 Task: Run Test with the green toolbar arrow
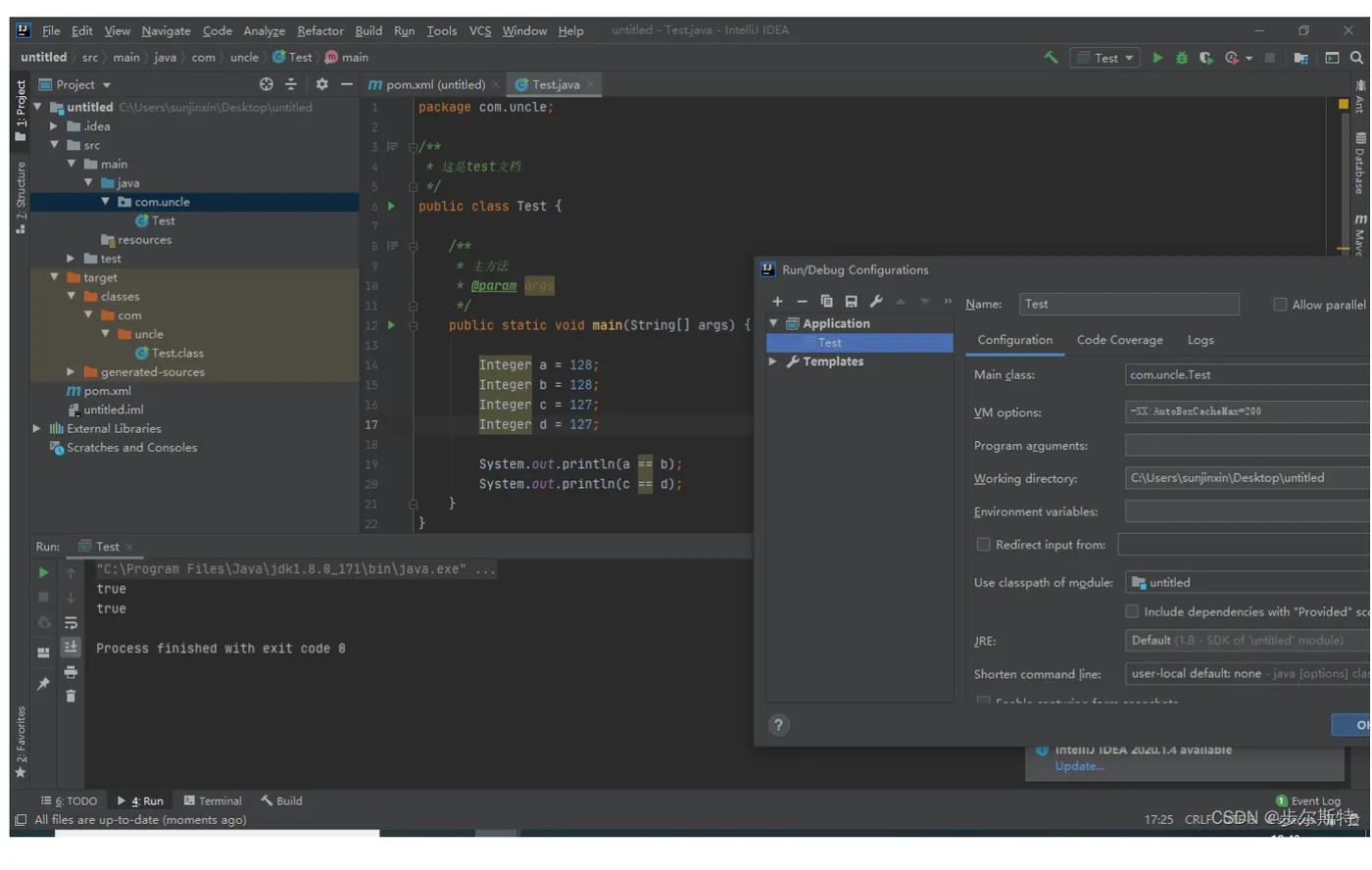tap(1157, 58)
